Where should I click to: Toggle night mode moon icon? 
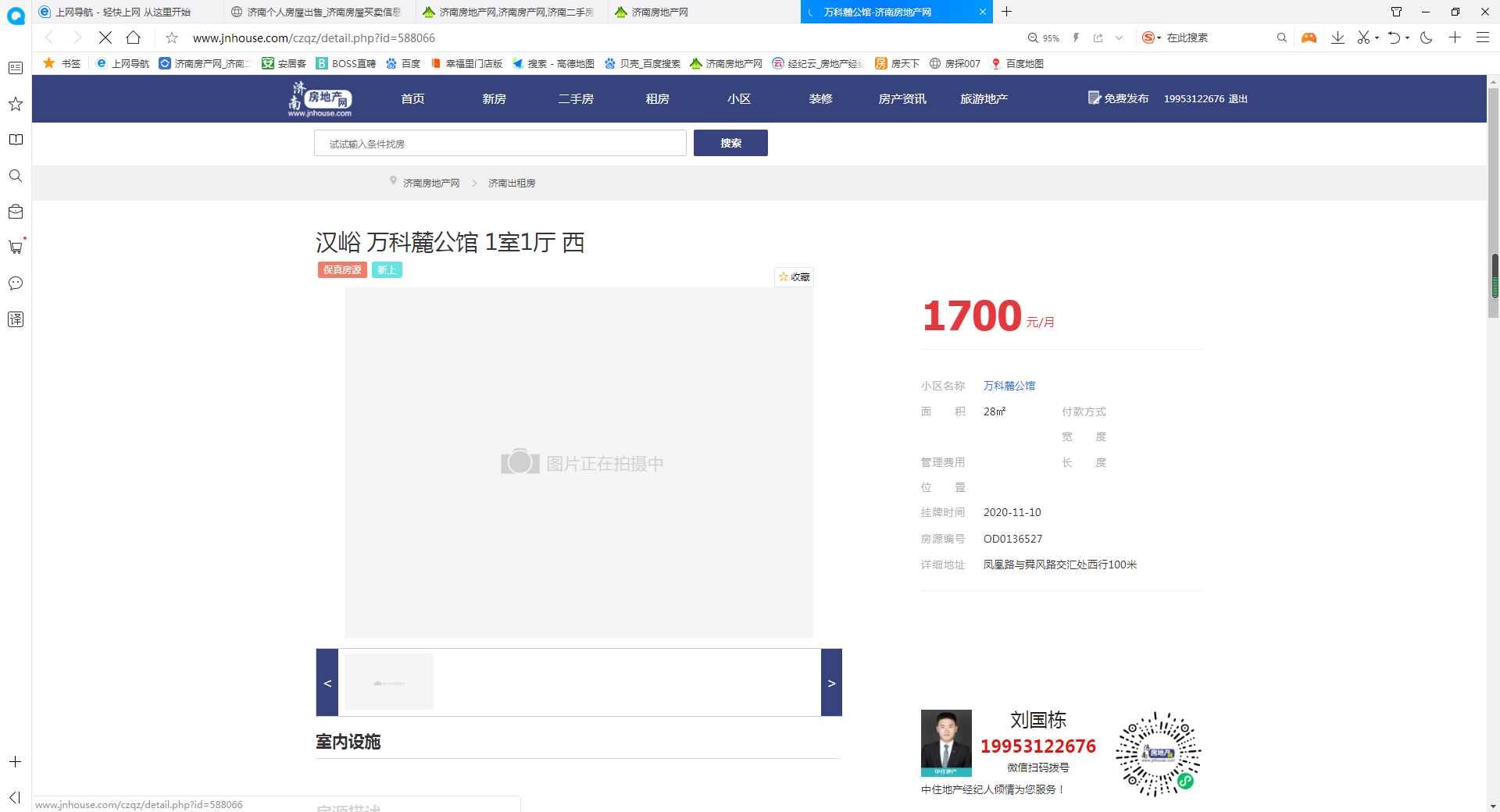coord(1427,37)
